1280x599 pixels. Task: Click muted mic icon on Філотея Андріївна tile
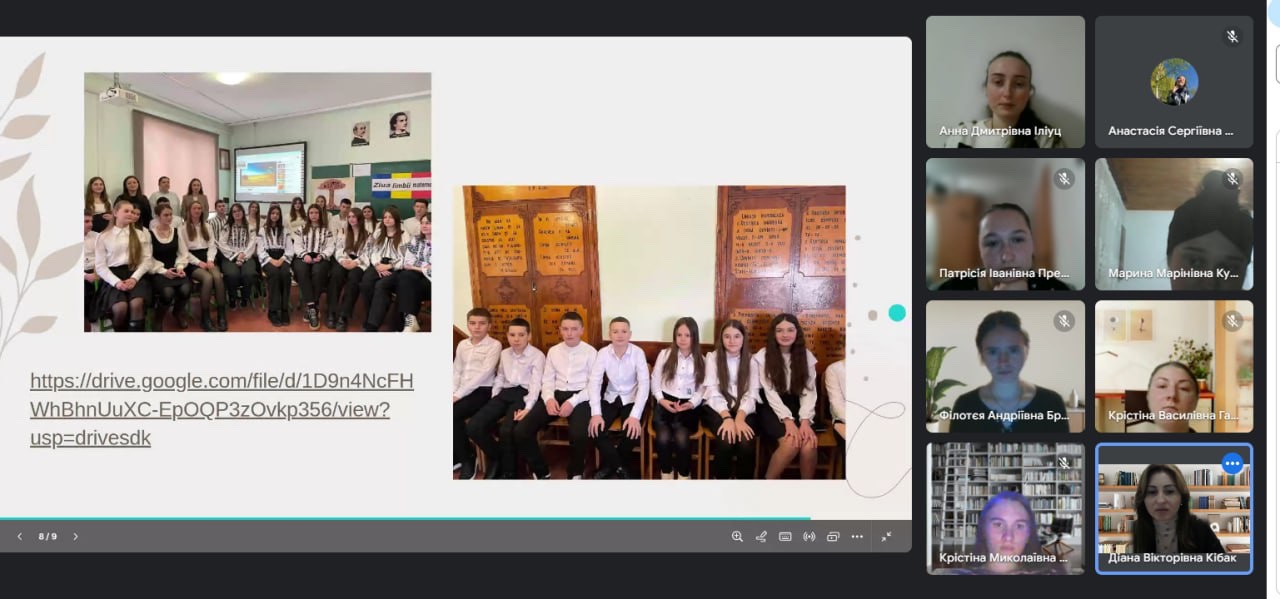(x=1064, y=321)
